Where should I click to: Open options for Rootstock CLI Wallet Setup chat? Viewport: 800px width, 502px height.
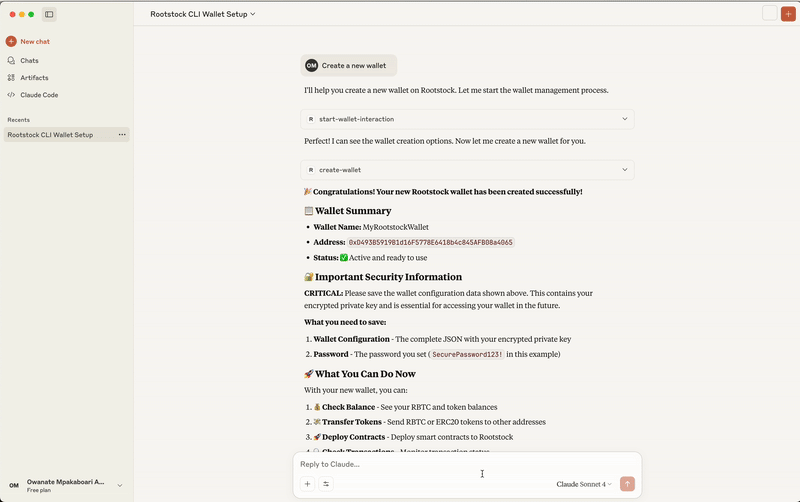click(122, 134)
